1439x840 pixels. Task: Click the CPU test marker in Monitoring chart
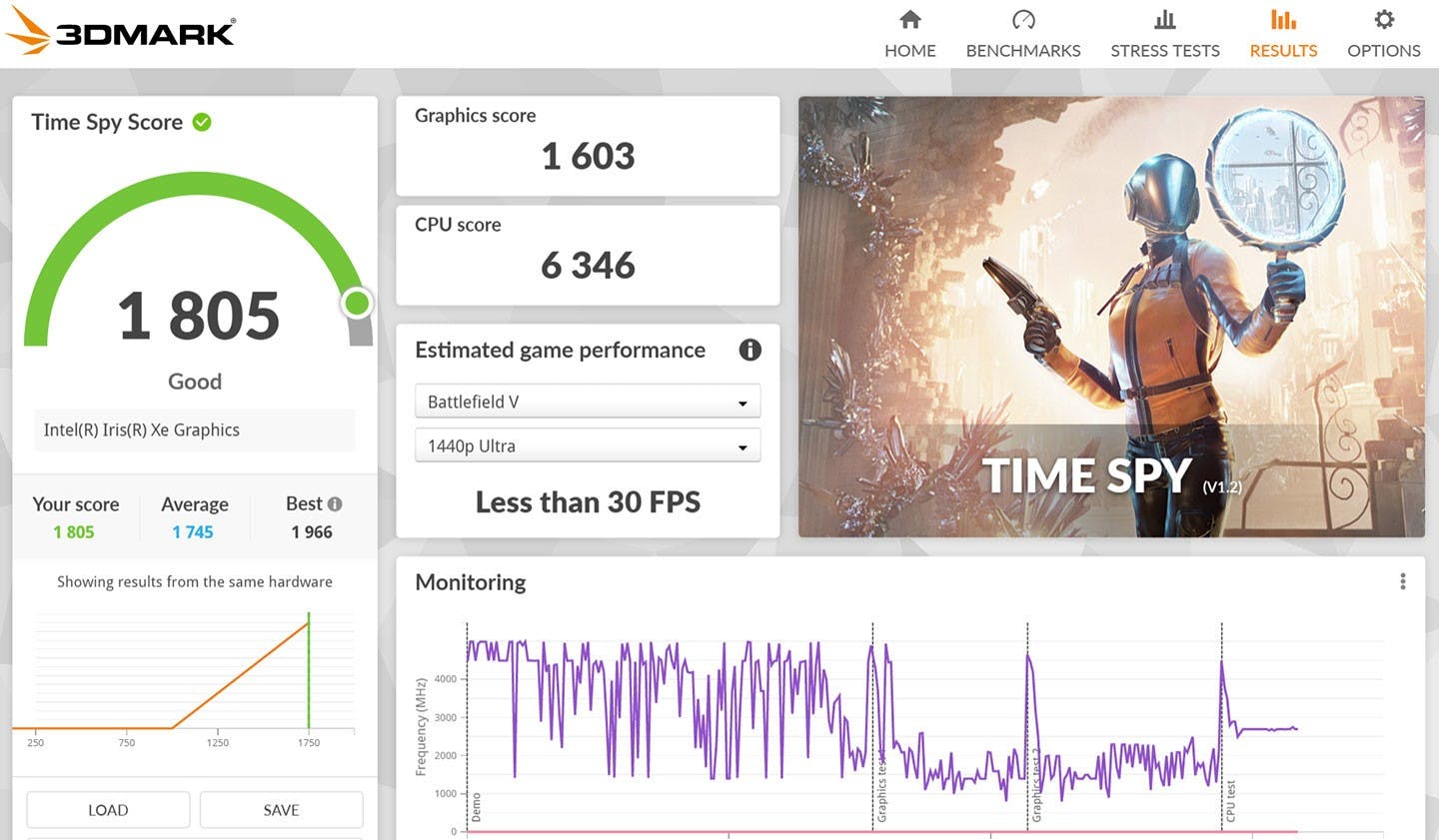point(1230,801)
